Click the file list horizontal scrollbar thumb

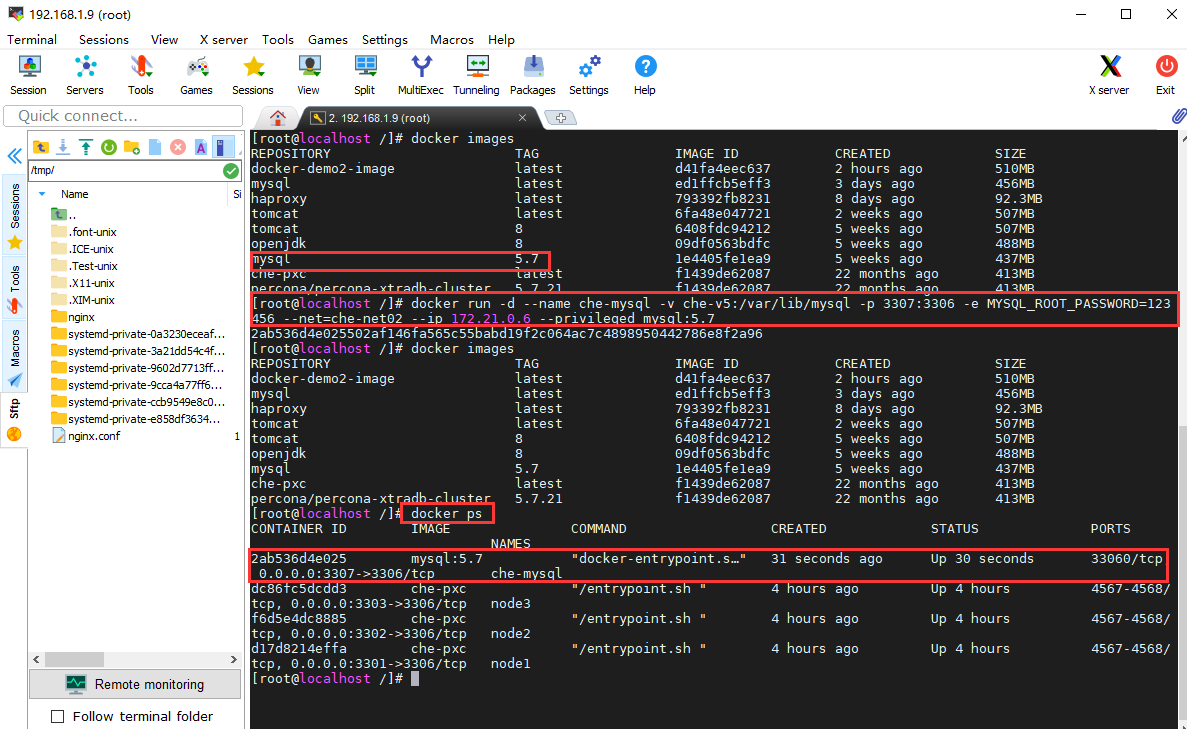pyautogui.click(x=75, y=659)
